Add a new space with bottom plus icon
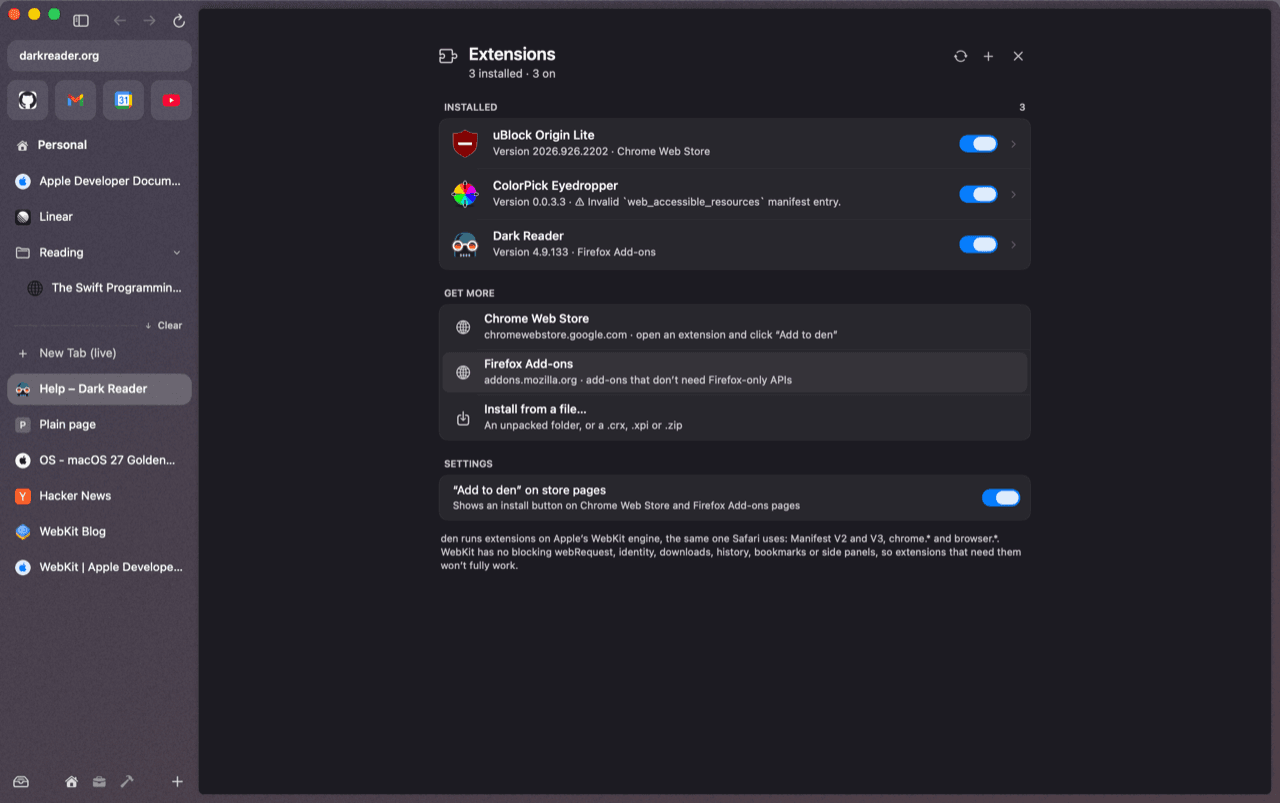The width and height of the screenshot is (1280, 803). click(177, 782)
